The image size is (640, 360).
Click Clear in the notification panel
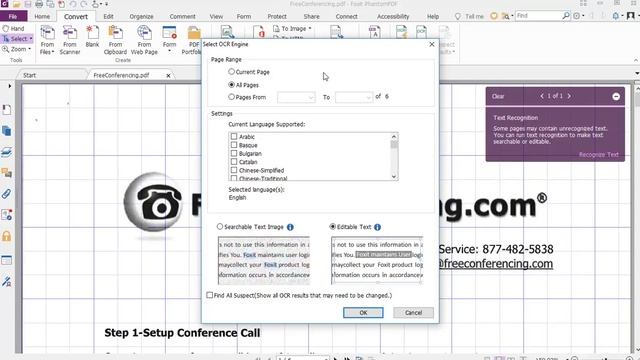tap(498, 96)
